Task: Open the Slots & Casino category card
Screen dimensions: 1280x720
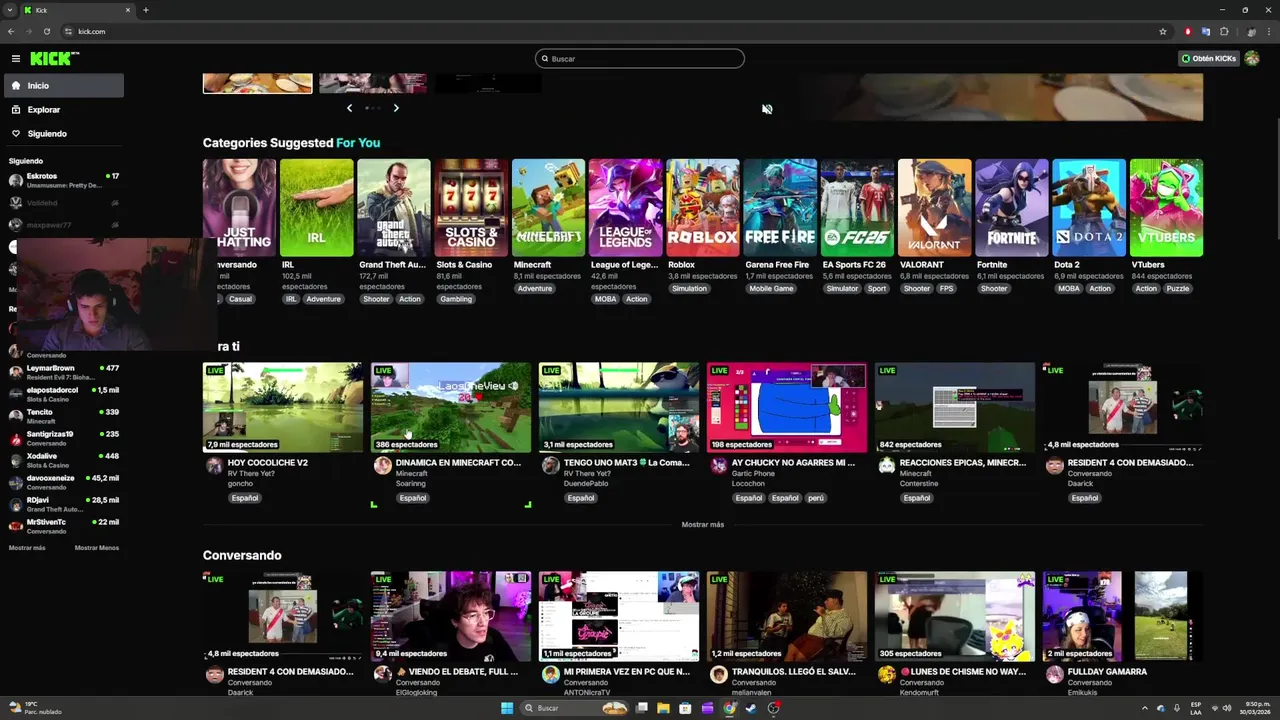Action: click(x=471, y=208)
